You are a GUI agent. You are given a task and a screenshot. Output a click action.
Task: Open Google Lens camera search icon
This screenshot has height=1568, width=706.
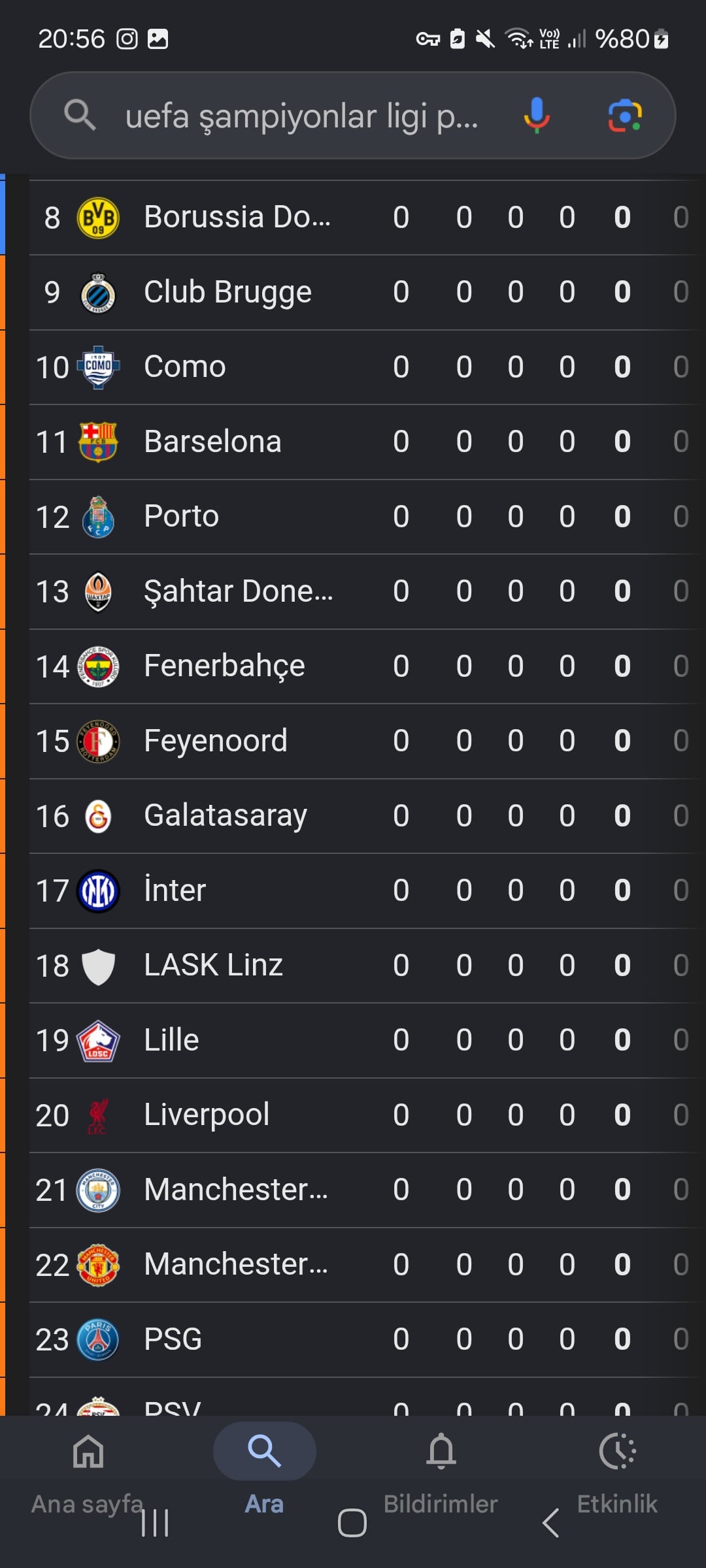[x=625, y=116]
